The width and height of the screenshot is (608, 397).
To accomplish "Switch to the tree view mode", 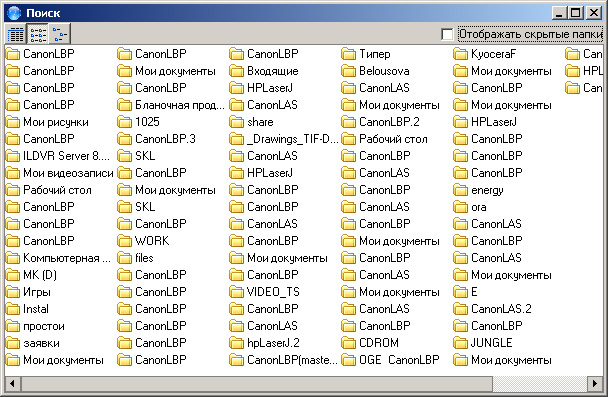I will 59,34.
